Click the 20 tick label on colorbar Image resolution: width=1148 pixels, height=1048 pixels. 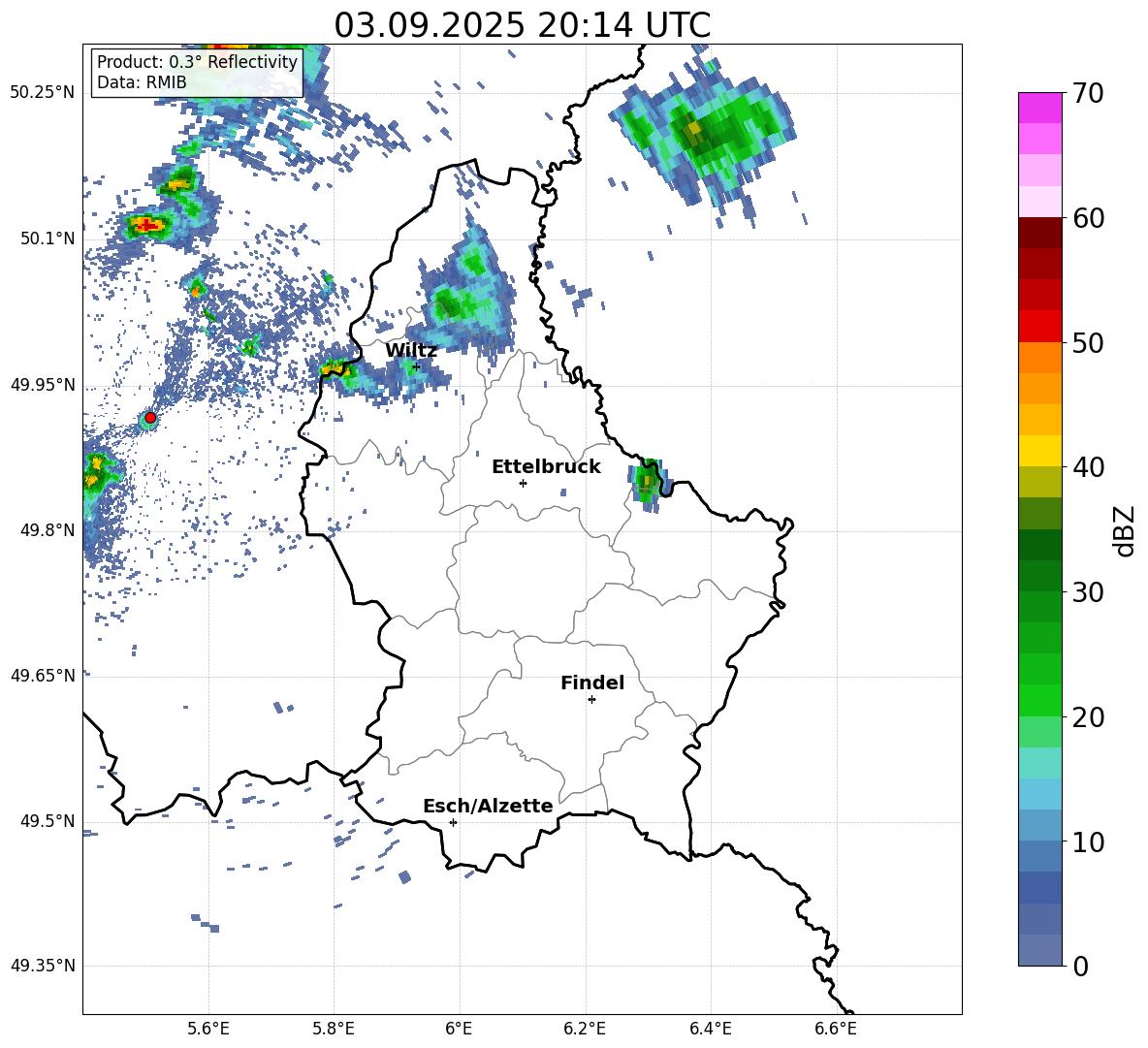pyautogui.click(x=1087, y=716)
